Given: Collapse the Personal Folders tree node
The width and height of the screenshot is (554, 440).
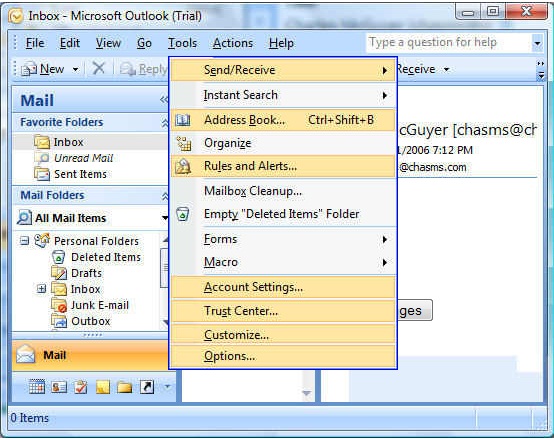Looking at the screenshot, I should [x=24, y=241].
